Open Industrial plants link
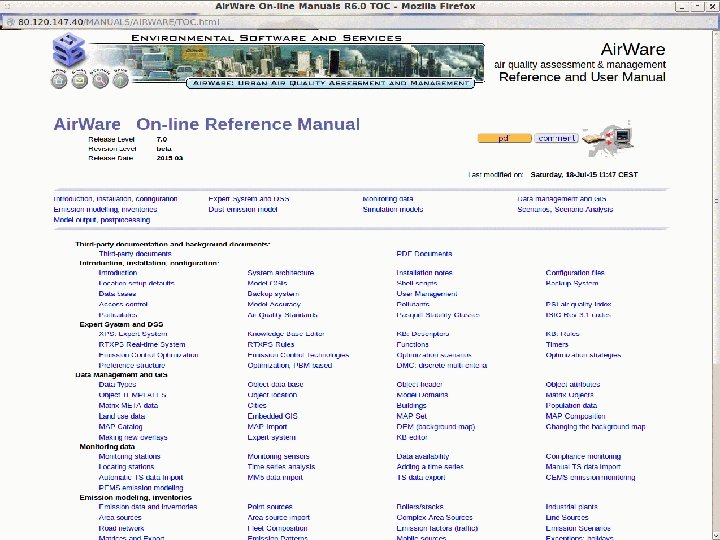Screen dimensions: 720x540 (572, 506)
